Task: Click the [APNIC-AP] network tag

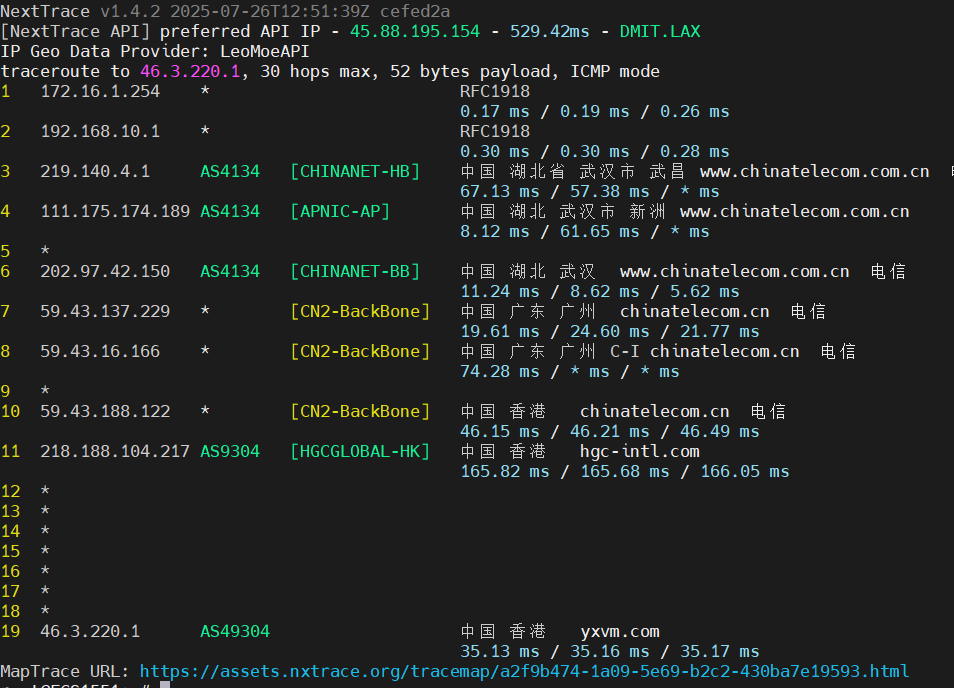Action: pyautogui.click(x=340, y=211)
